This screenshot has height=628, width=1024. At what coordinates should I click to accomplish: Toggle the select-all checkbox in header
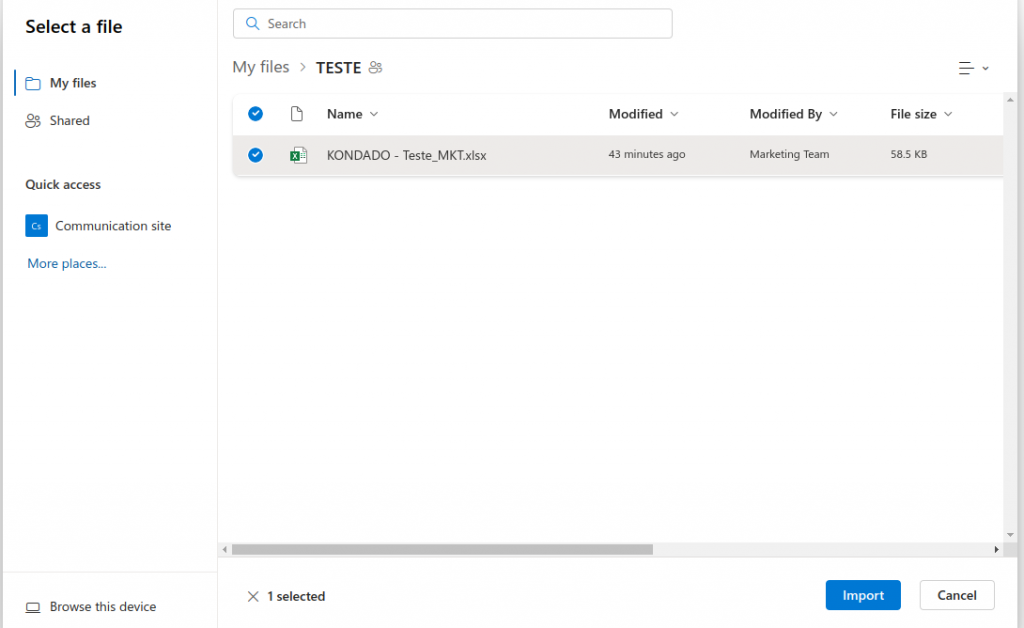tap(255, 114)
